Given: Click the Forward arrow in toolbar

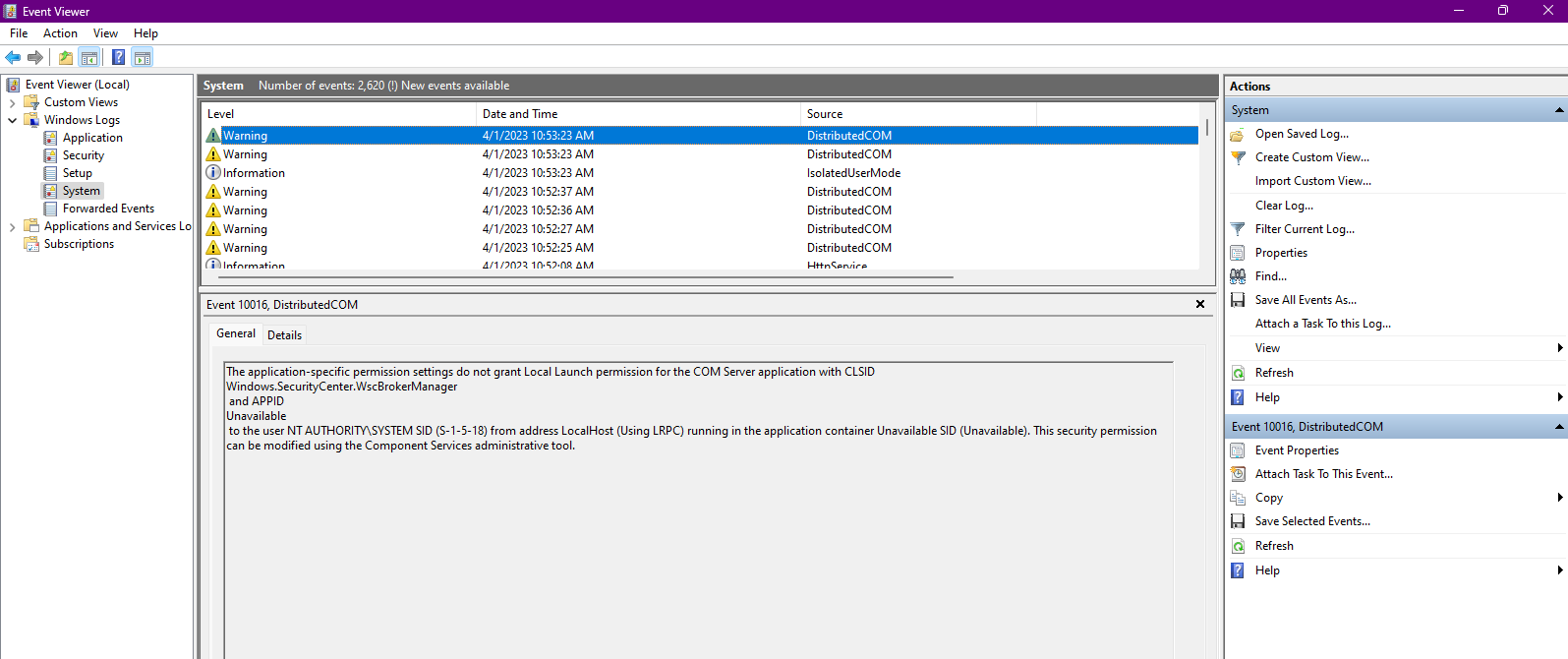Looking at the screenshot, I should click(35, 57).
